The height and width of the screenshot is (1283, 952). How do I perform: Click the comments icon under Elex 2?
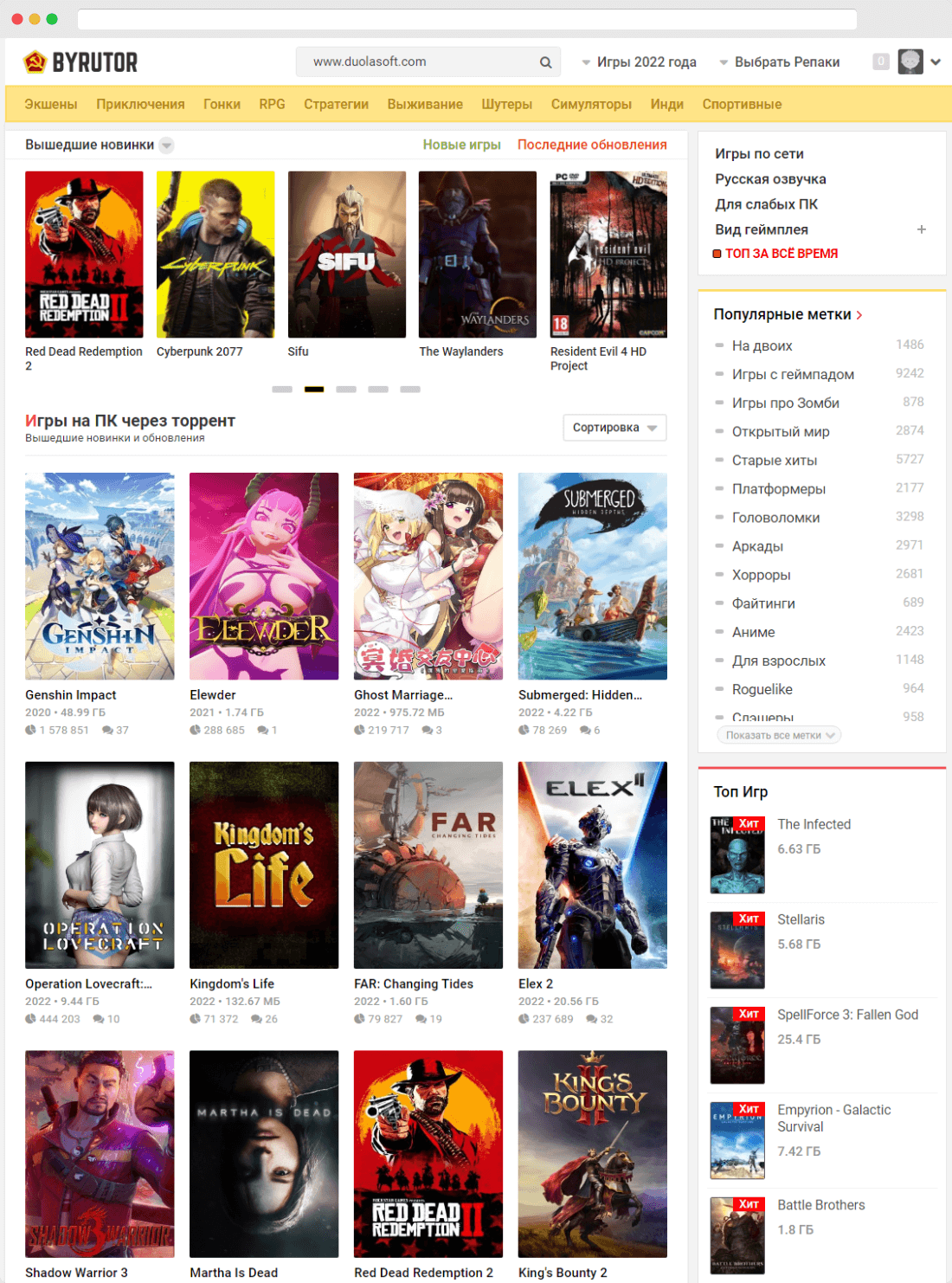point(591,1020)
